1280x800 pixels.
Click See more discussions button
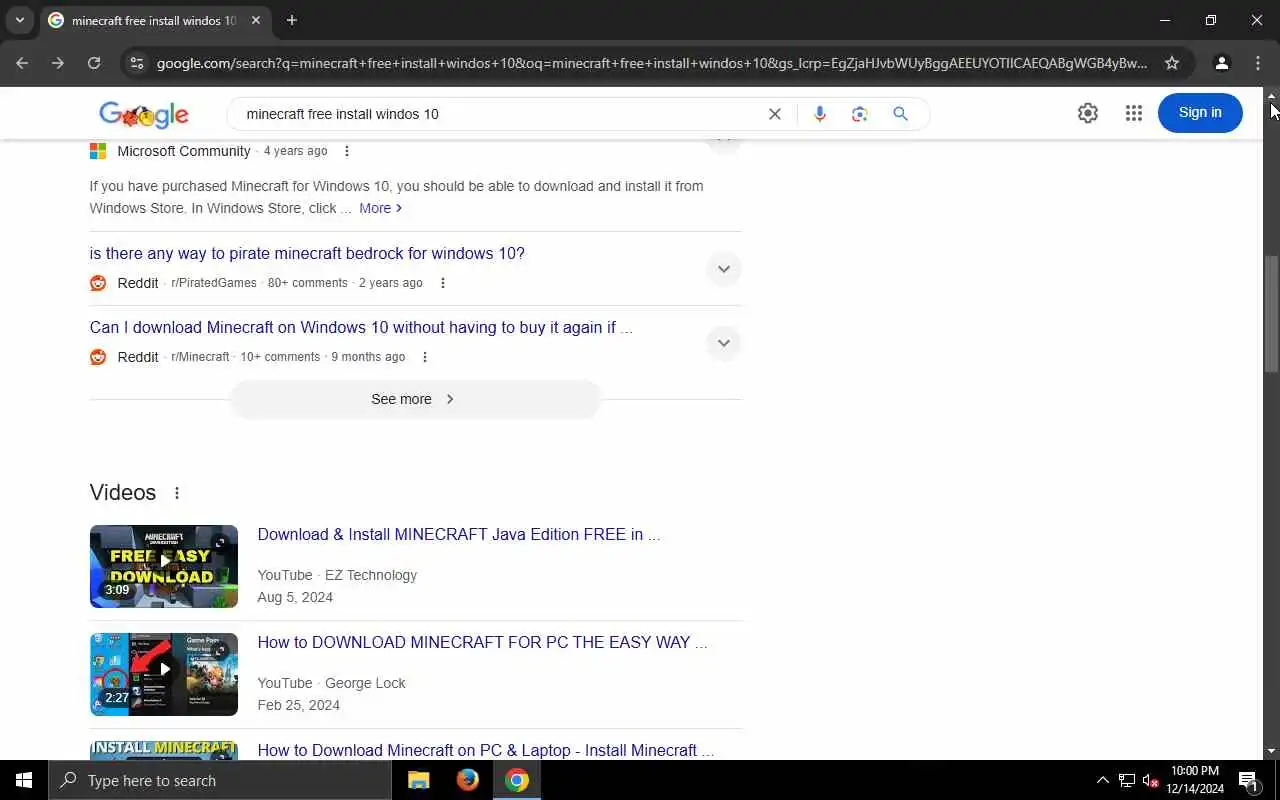pyautogui.click(x=415, y=399)
